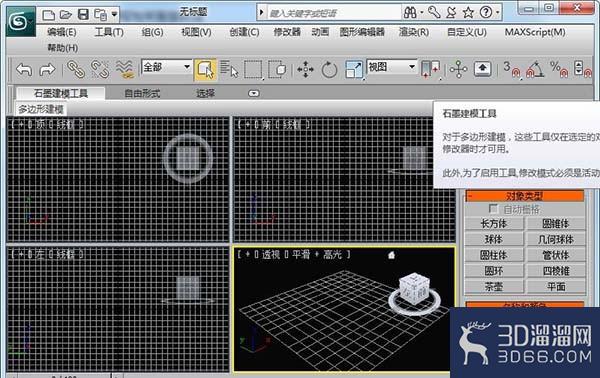Viewport: 600px width, 378px height.
Task: Open search binoculars icon
Action: tap(410, 13)
